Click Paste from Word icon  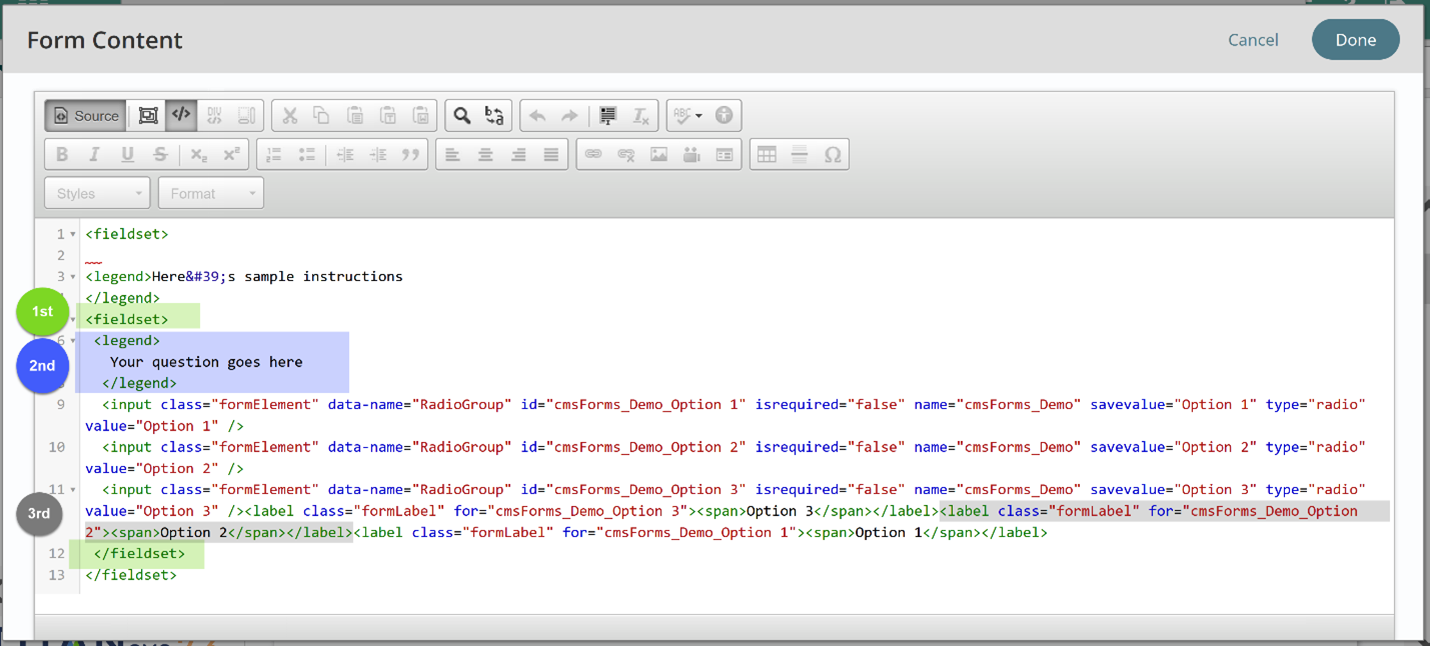pos(421,116)
